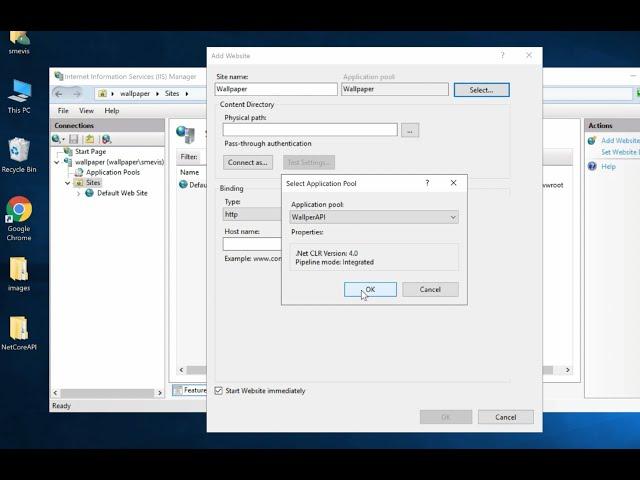
Task: Open Help menu in IIS Manager
Action: coord(111,111)
